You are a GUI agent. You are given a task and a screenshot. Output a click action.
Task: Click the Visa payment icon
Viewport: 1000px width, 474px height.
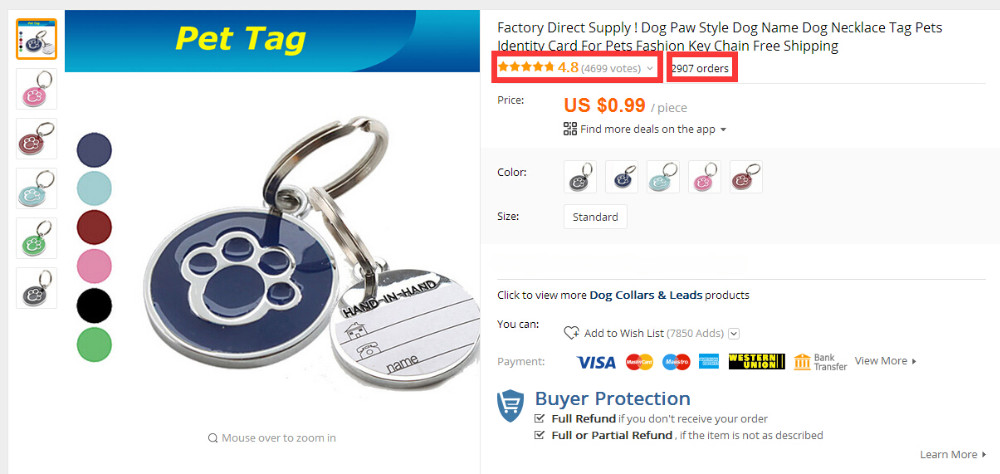[x=596, y=362]
